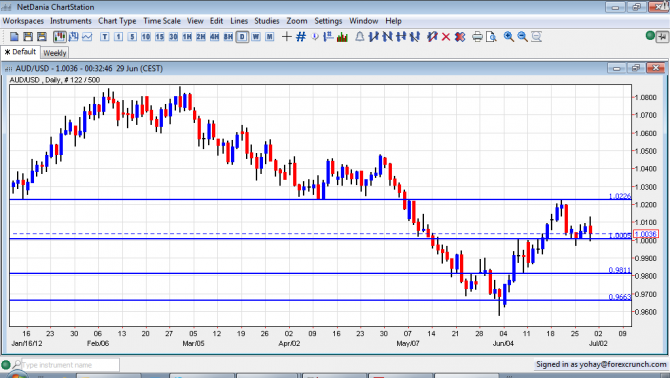Select the monthly M time scale
The width and height of the screenshot is (670, 378).
point(270,37)
